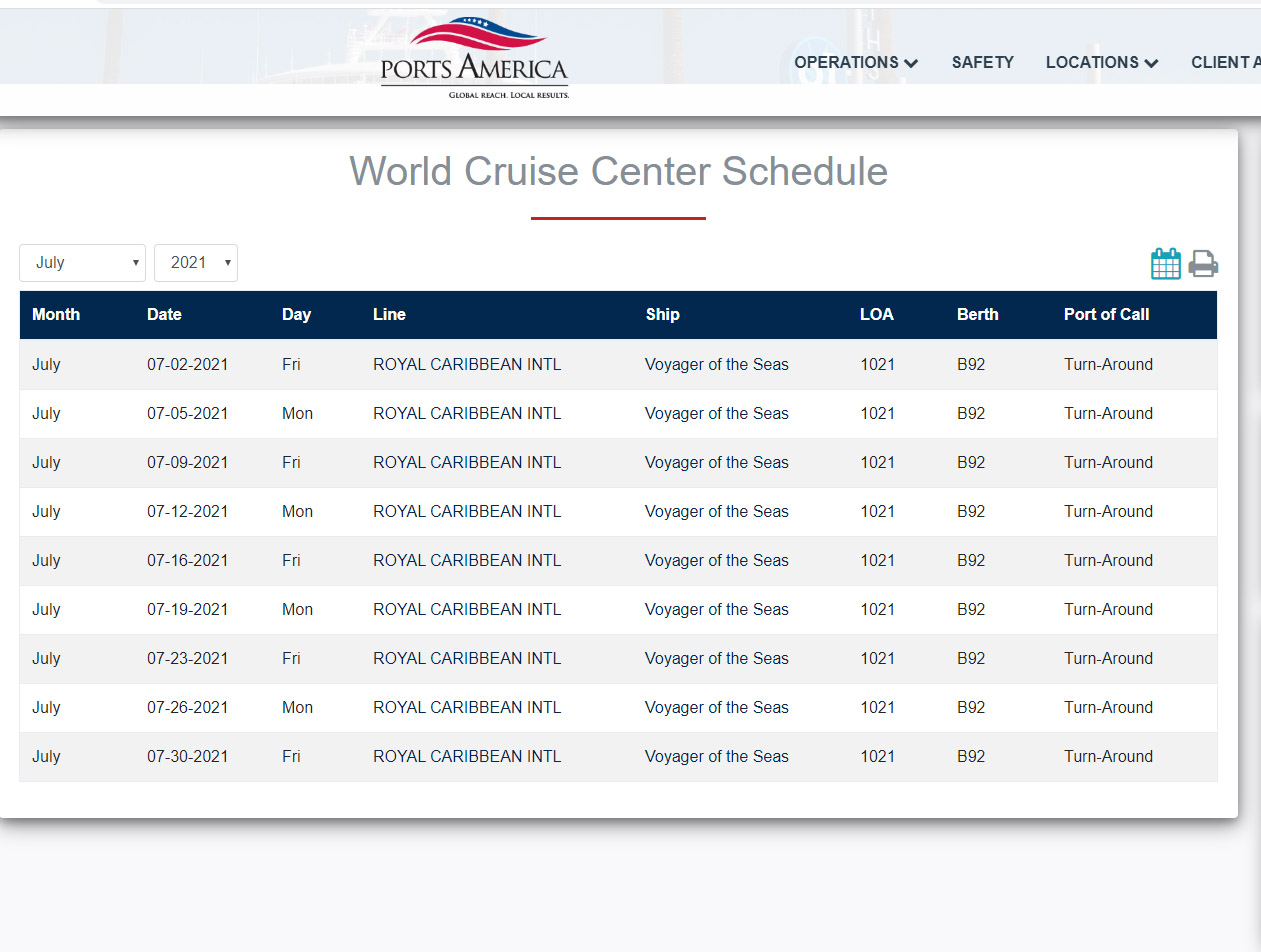Click B92 in the 07-12-2021 row
Image resolution: width=1261 pixels, height=952 pixels.
pyautogui.click(x=971, y=511)
